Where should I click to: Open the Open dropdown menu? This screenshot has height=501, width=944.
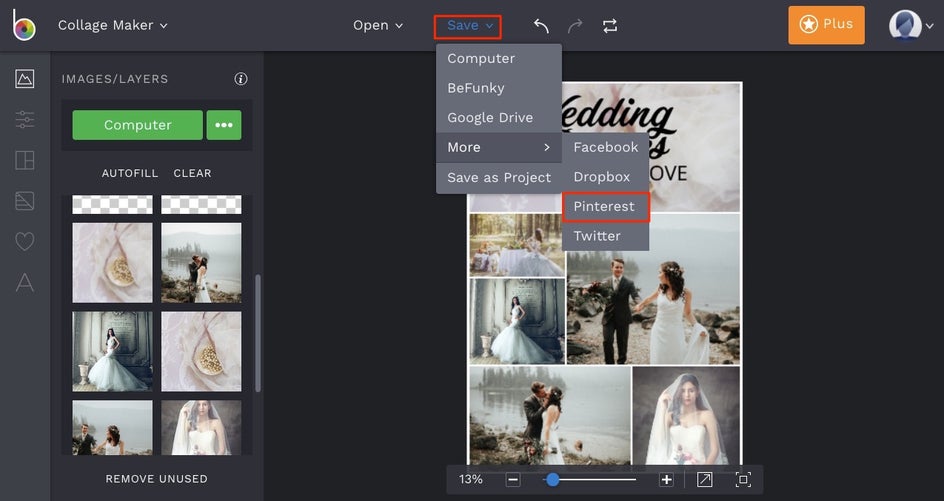click(377, 25)
